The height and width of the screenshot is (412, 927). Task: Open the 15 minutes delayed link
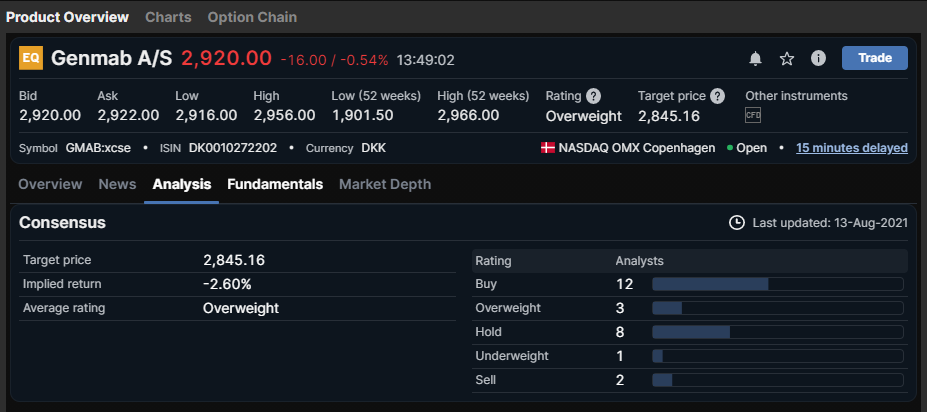coord(852,148)
